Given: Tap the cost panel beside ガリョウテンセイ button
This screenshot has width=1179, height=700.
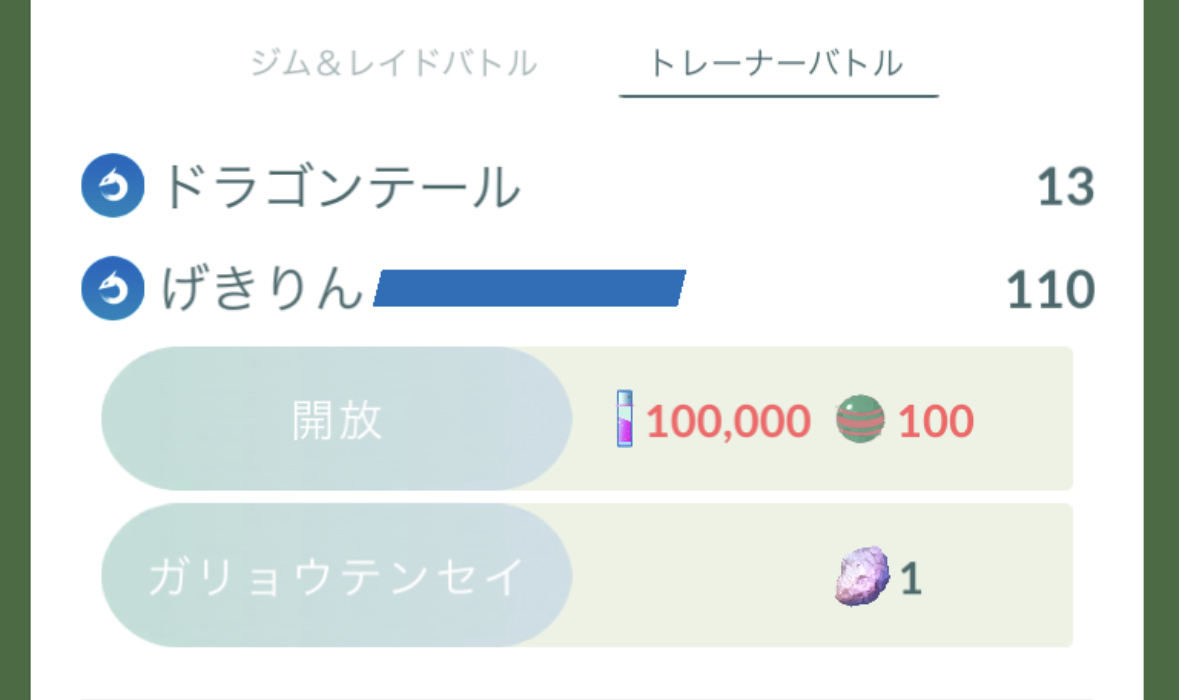Looking at the screenshot, I should (x=823, y=575).
